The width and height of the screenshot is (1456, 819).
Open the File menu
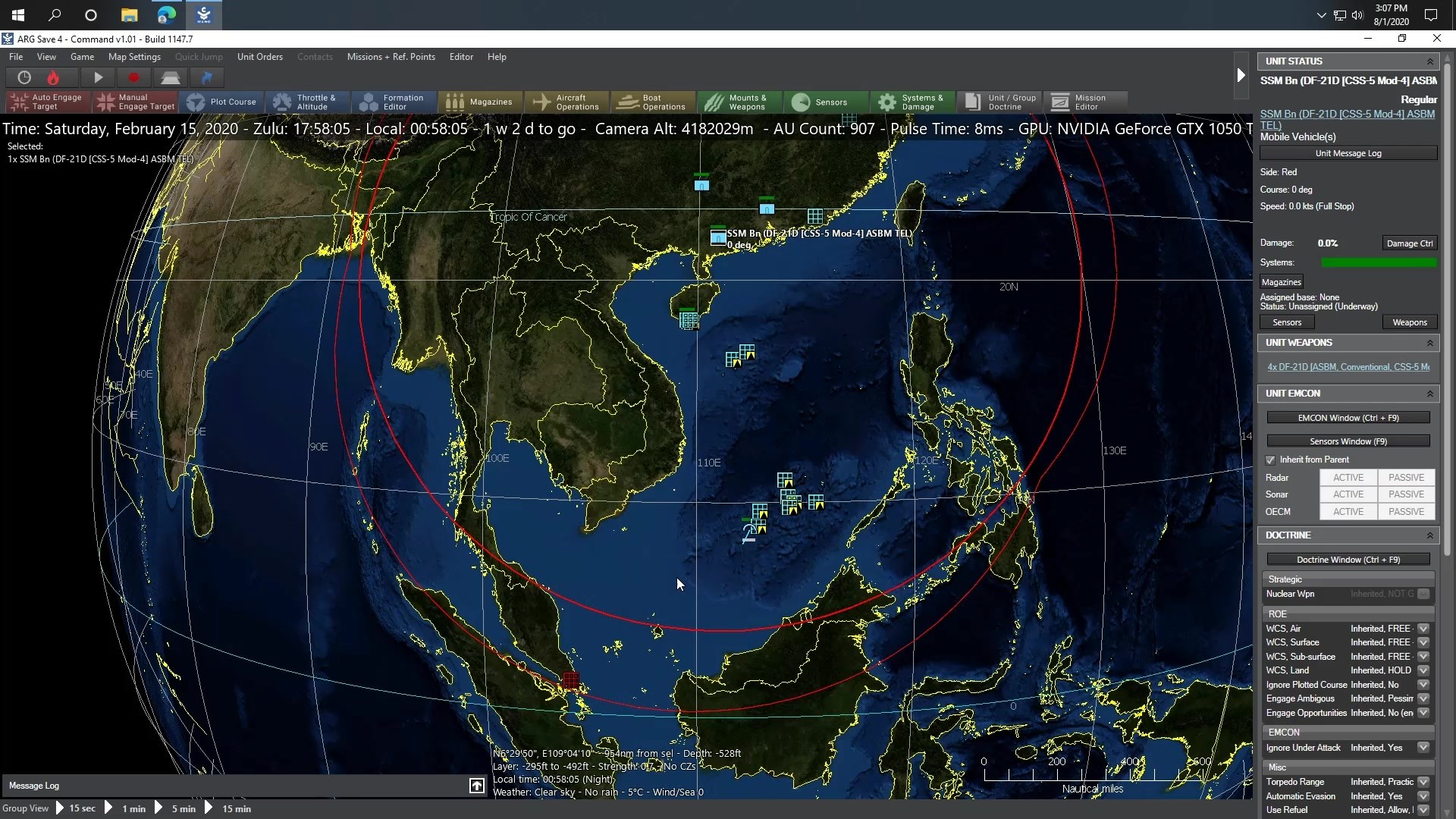(16, 57)
